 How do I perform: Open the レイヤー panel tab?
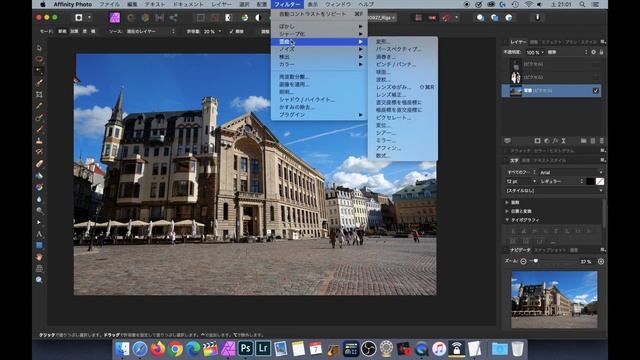(x=518, y=42)
